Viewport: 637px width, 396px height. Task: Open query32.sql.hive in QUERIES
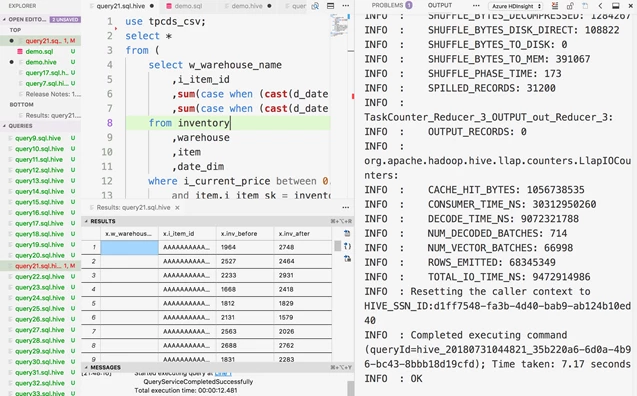[41, 383]
